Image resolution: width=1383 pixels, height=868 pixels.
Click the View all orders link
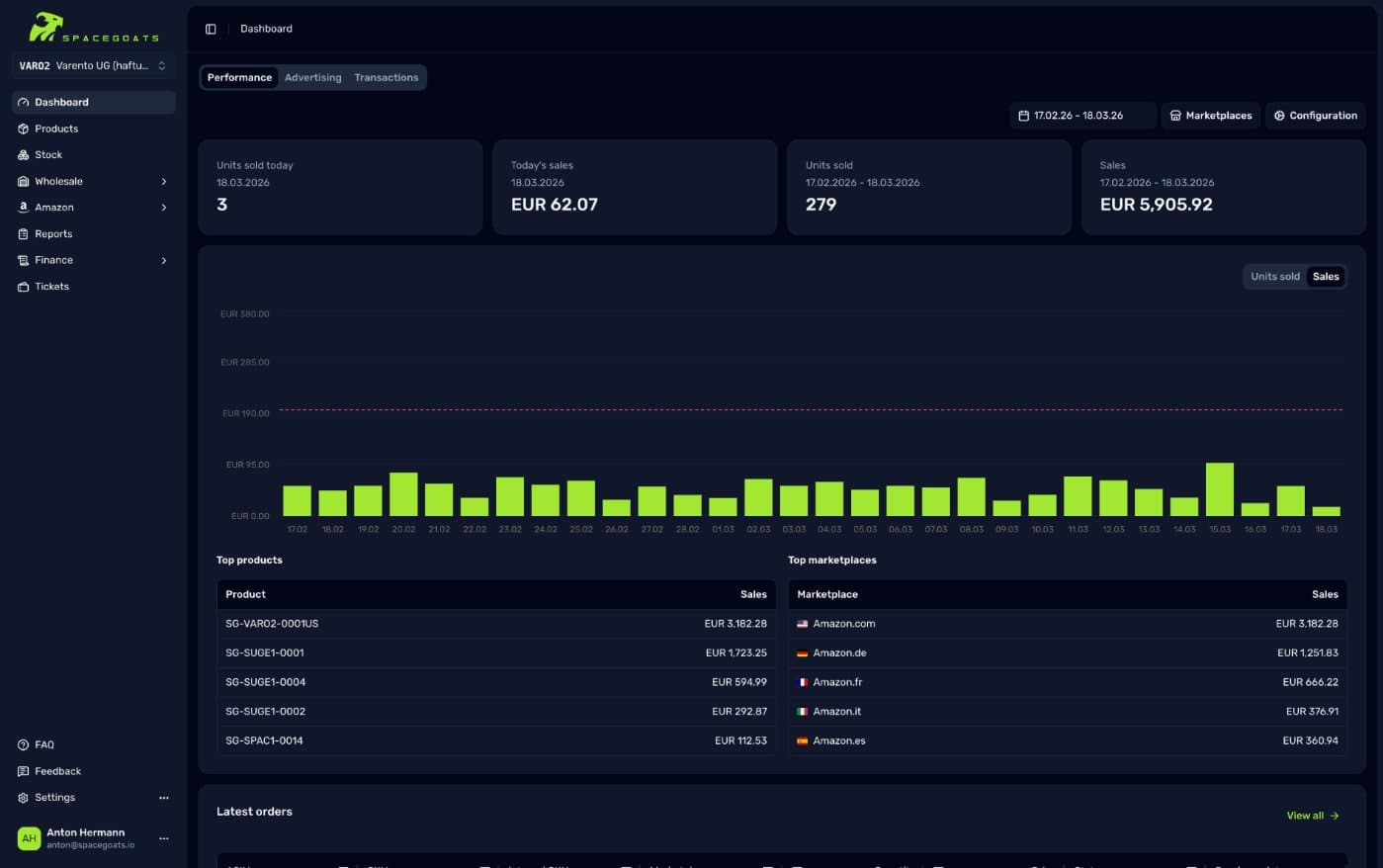[x=1312, y=816]
